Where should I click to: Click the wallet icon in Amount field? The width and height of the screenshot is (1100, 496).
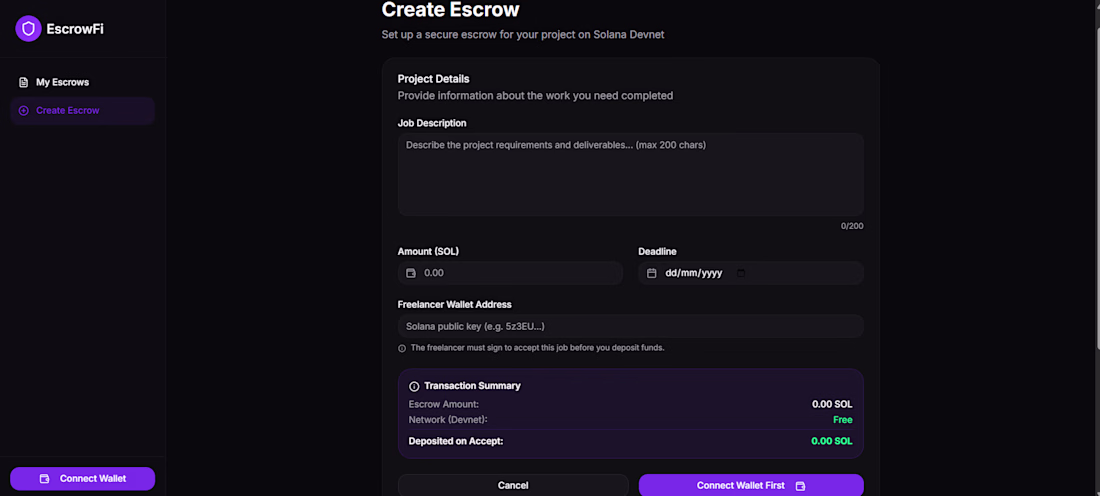point(411,273)
